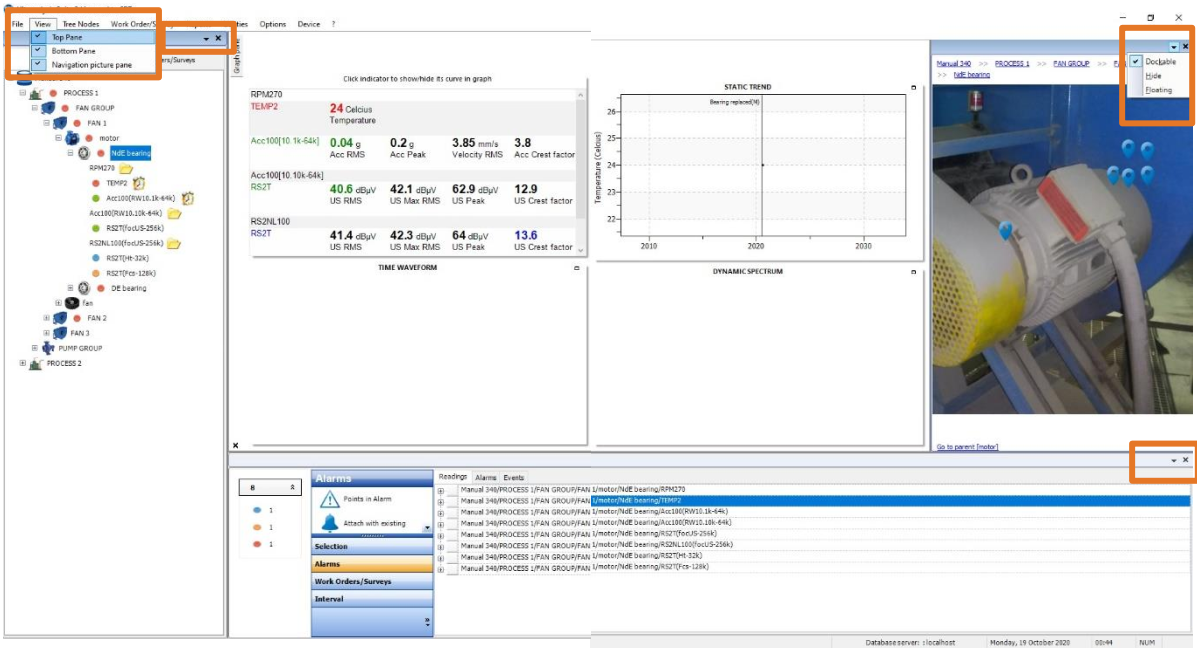Click the red alarm status dot showing 1

[x=256, y=543]
